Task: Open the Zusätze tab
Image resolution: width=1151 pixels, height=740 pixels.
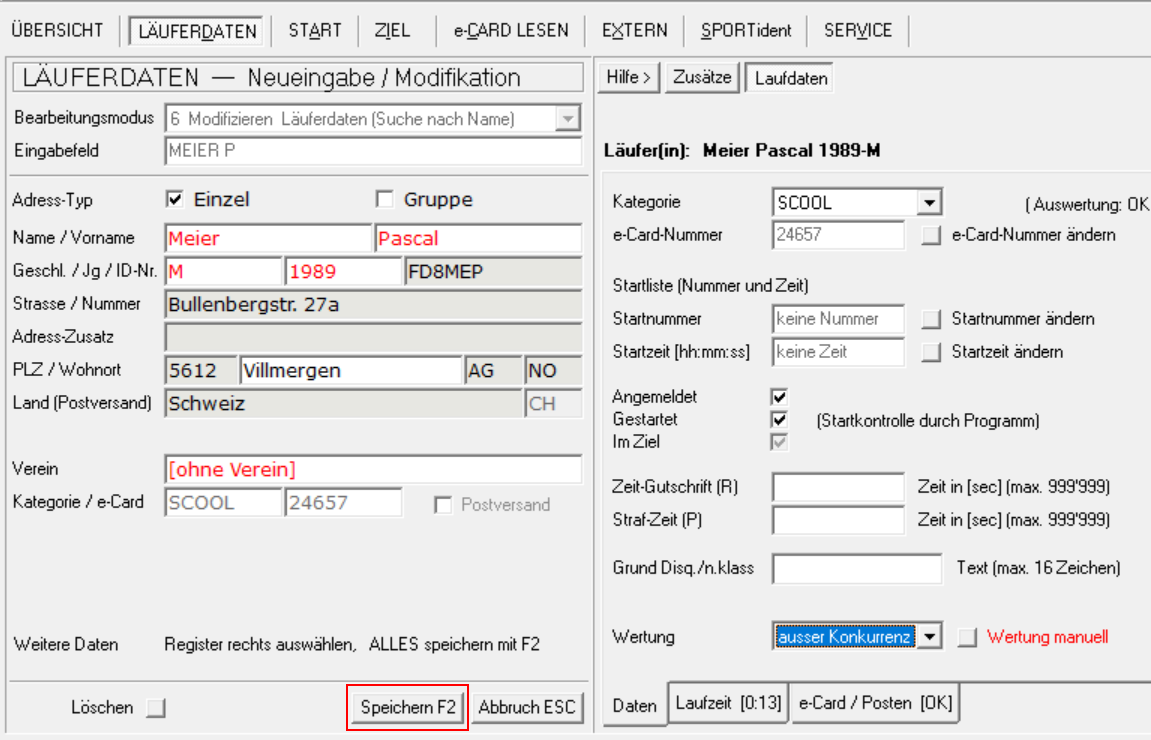Action: [702, 77]
